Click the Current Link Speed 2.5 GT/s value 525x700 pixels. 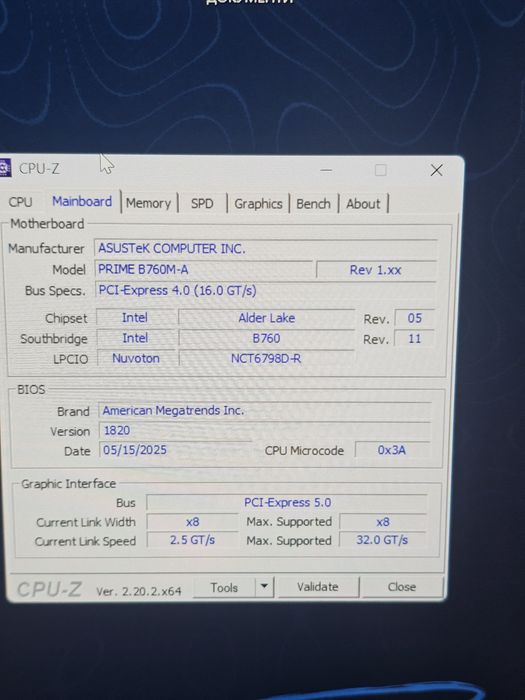(x=192, y=540)
